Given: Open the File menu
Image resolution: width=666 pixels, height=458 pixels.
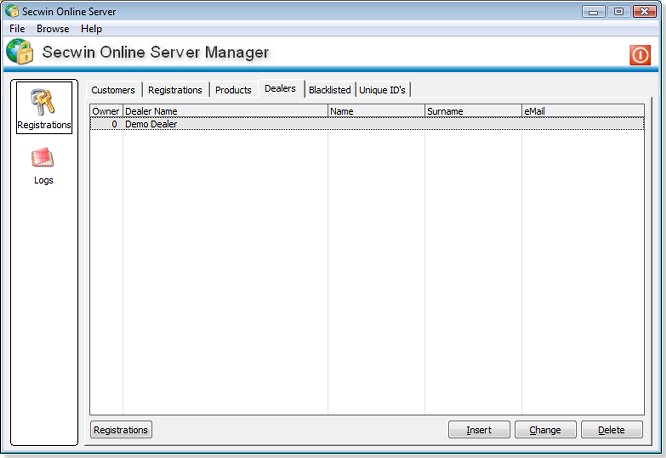Looking at the screenshot, I should point(17,29).
